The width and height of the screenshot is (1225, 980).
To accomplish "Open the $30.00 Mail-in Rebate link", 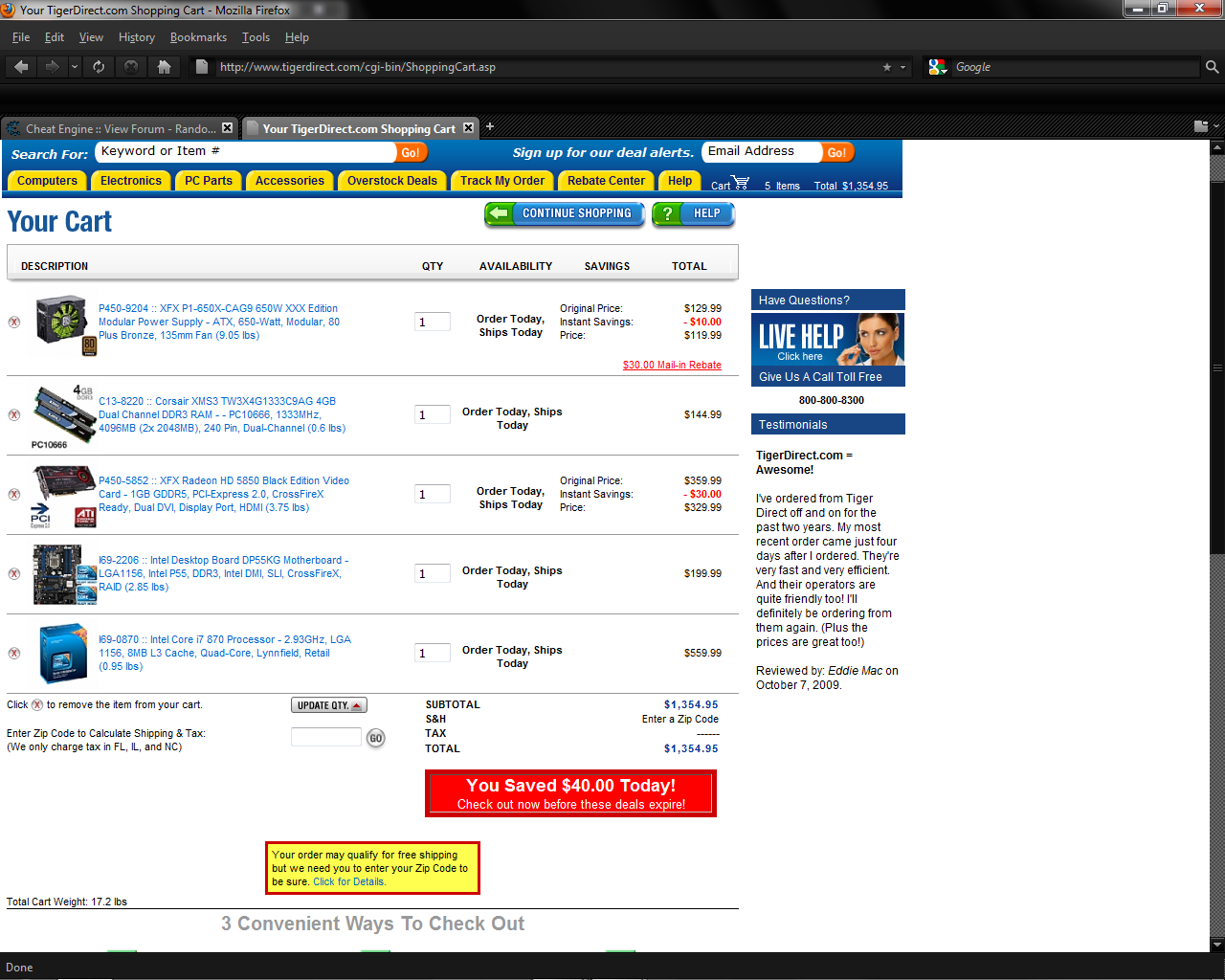I will (672, 365).
